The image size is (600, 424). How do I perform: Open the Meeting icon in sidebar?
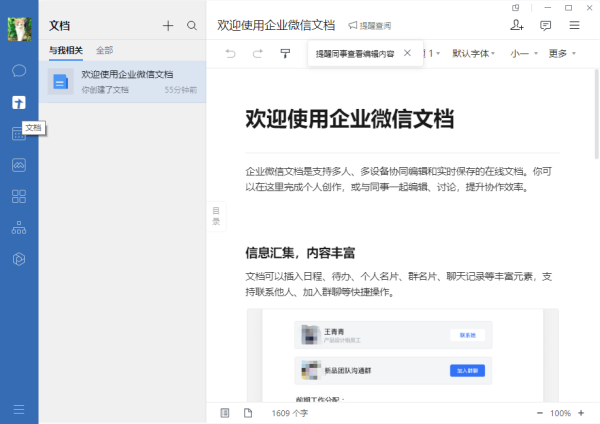[19, 165]
